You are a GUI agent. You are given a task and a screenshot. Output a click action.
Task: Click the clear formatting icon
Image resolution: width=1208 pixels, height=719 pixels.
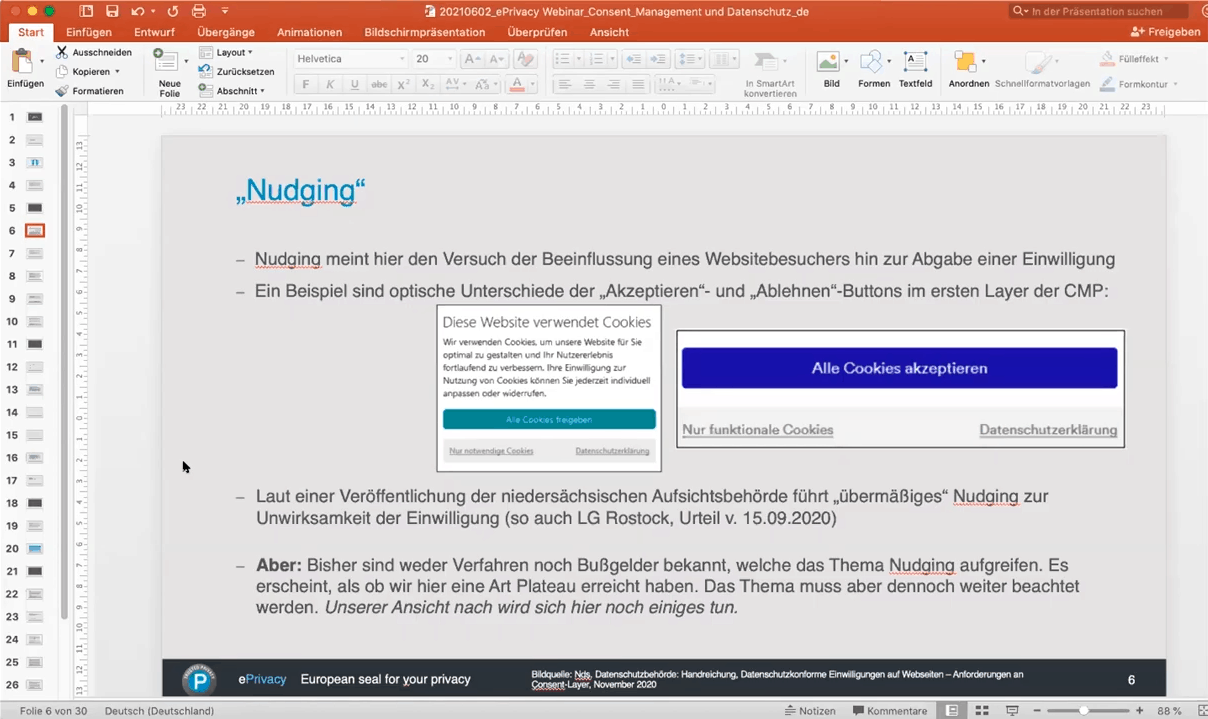tap(526, 59)
